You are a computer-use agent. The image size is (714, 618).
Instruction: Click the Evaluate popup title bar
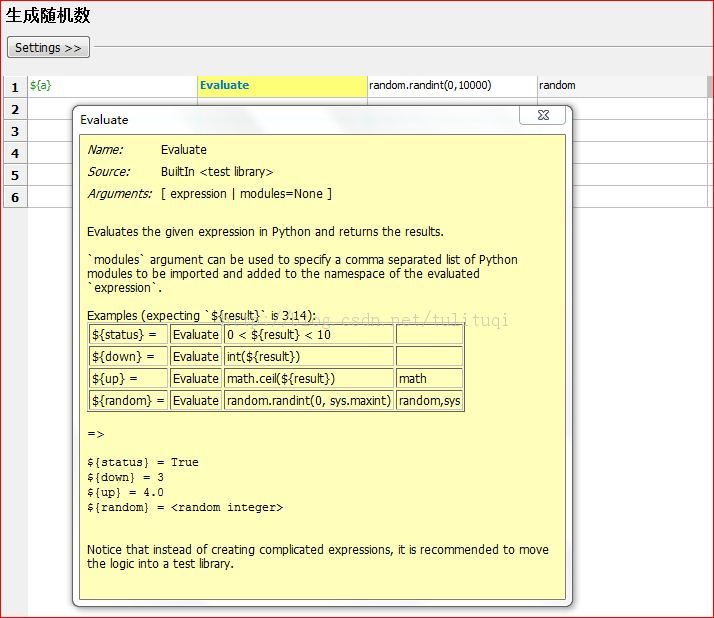300,119
